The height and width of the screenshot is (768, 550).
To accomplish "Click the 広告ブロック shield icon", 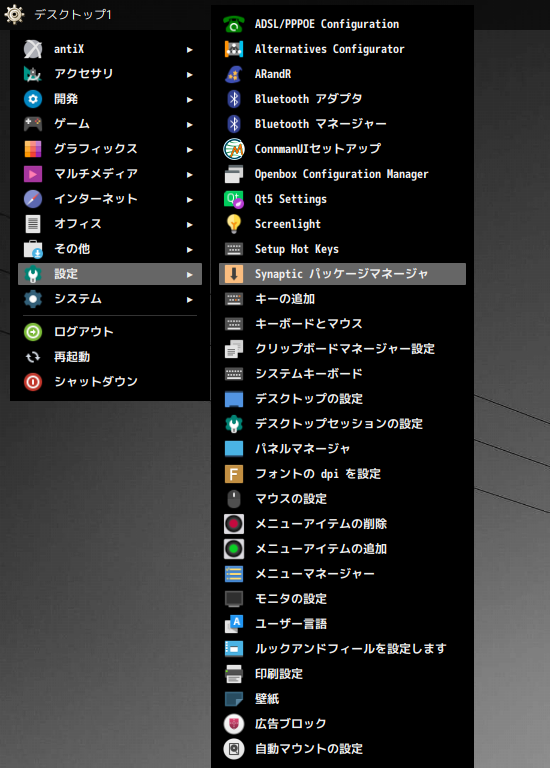I will [x=234, y=723].
